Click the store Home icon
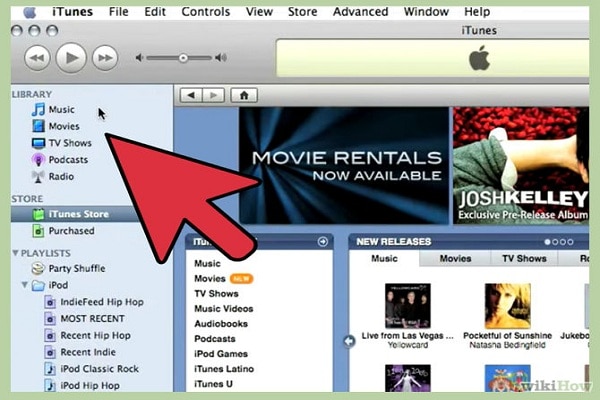The image size is (600, 400). coord(244,95)
